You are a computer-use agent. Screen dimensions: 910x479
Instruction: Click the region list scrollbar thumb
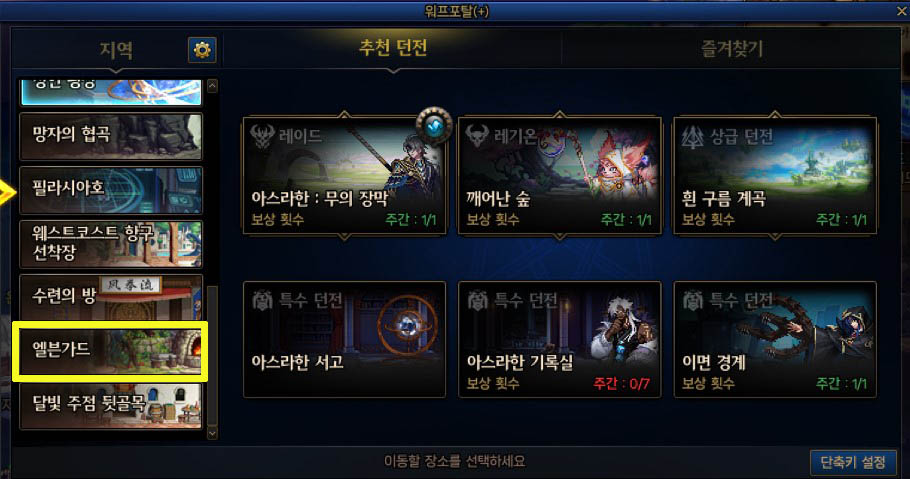click(212, 355)
